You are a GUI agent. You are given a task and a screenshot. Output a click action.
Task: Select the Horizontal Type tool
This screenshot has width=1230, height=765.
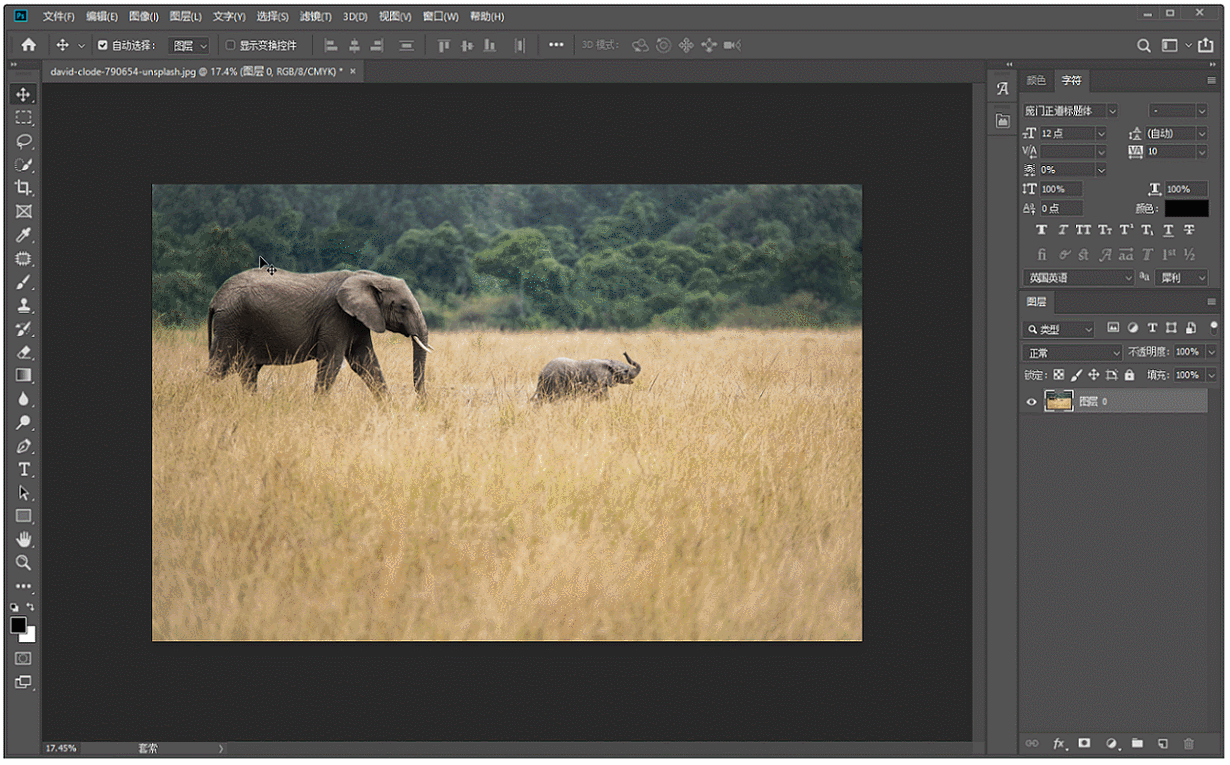tap(23, 469)
